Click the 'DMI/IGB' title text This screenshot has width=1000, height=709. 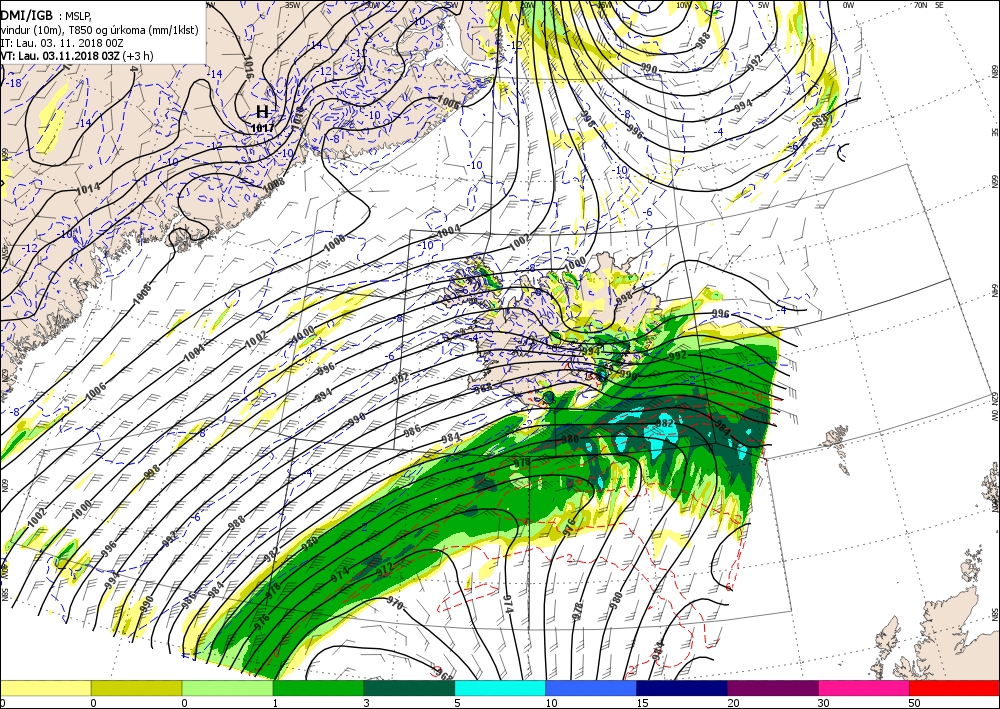click(27, 16)
